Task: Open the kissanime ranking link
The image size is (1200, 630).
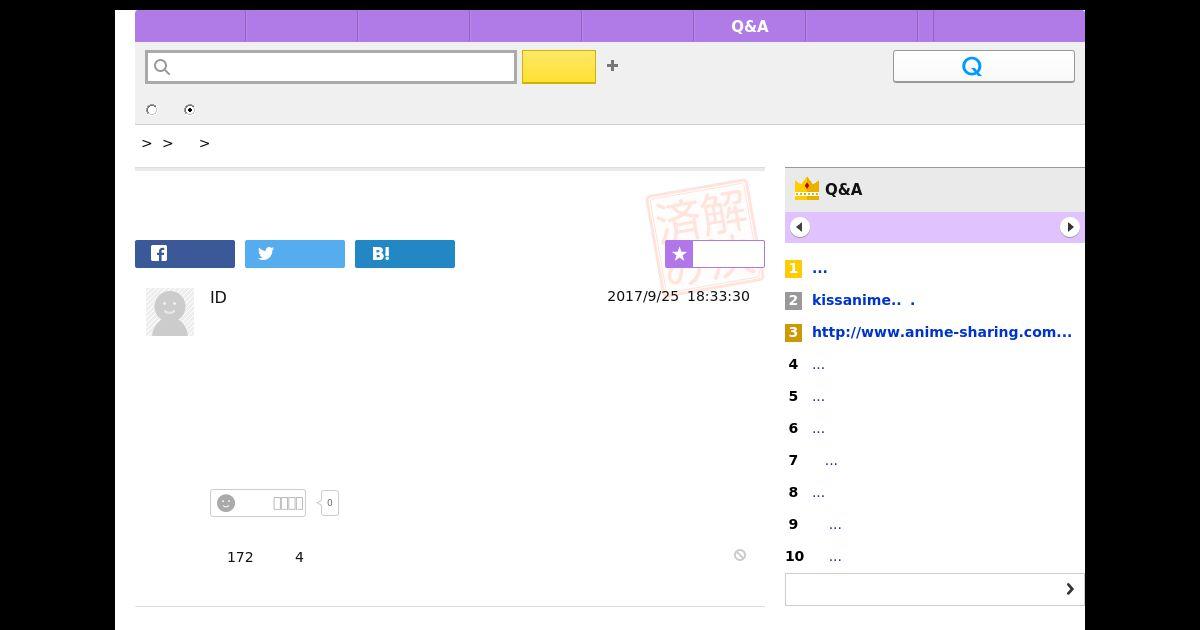Action: tap(863, 300)
